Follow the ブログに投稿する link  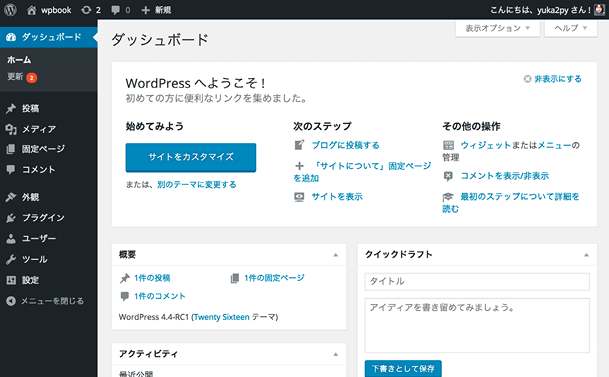346,145
